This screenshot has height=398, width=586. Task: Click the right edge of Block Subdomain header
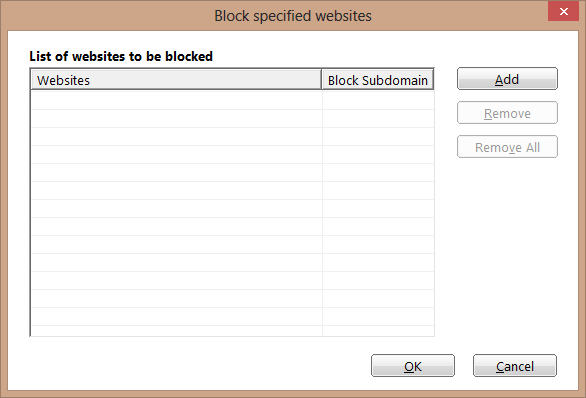(x=433, y=80)
